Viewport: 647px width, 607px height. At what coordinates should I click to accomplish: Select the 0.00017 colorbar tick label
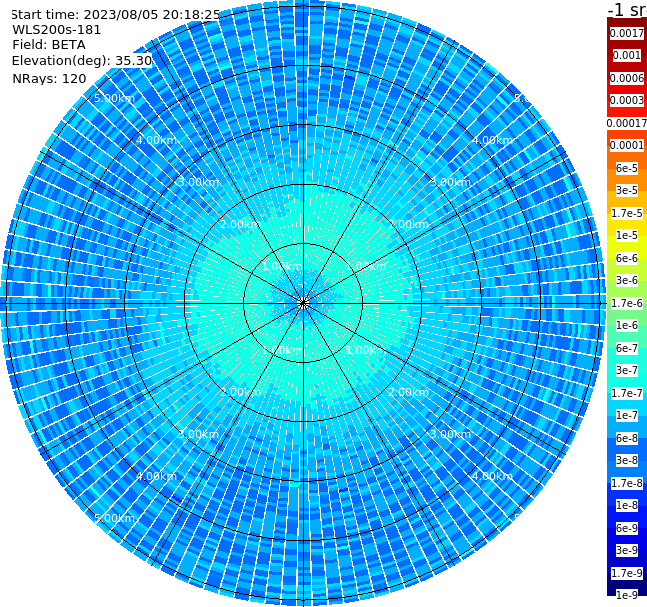(627, 123)
